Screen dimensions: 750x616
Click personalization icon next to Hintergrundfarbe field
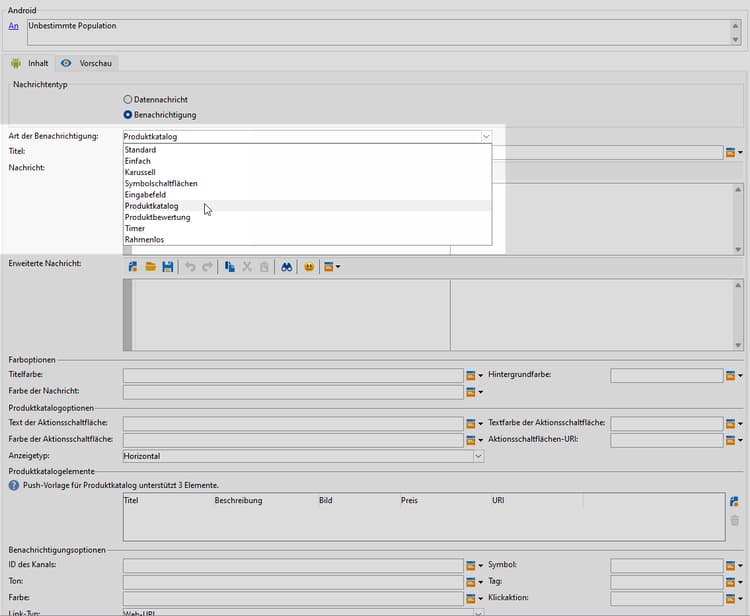pos(734,375)
